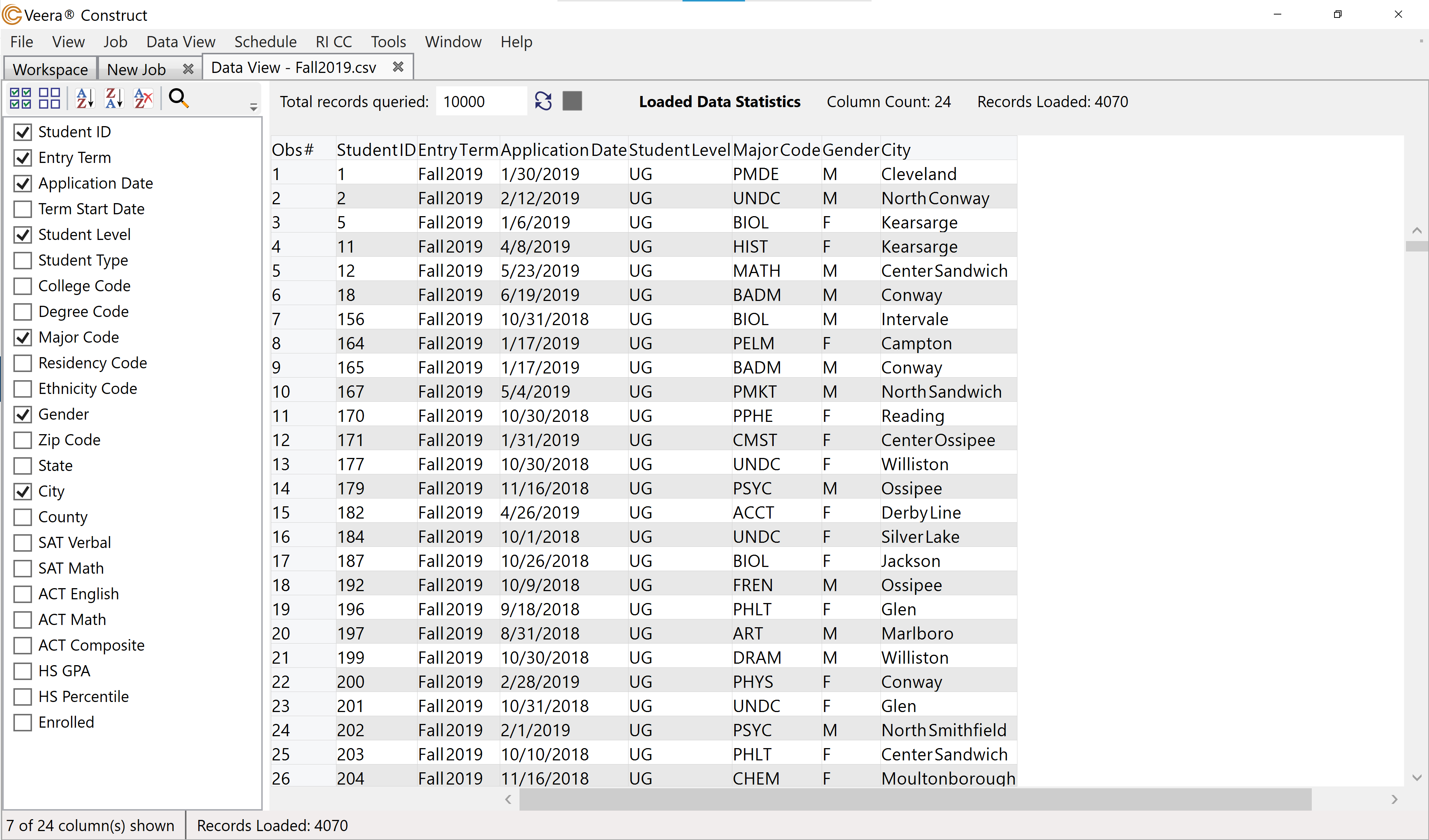The width and height of the screenshot is (1429, 840).
Task: Open the Data View menu
Action: tap(180, 41)
